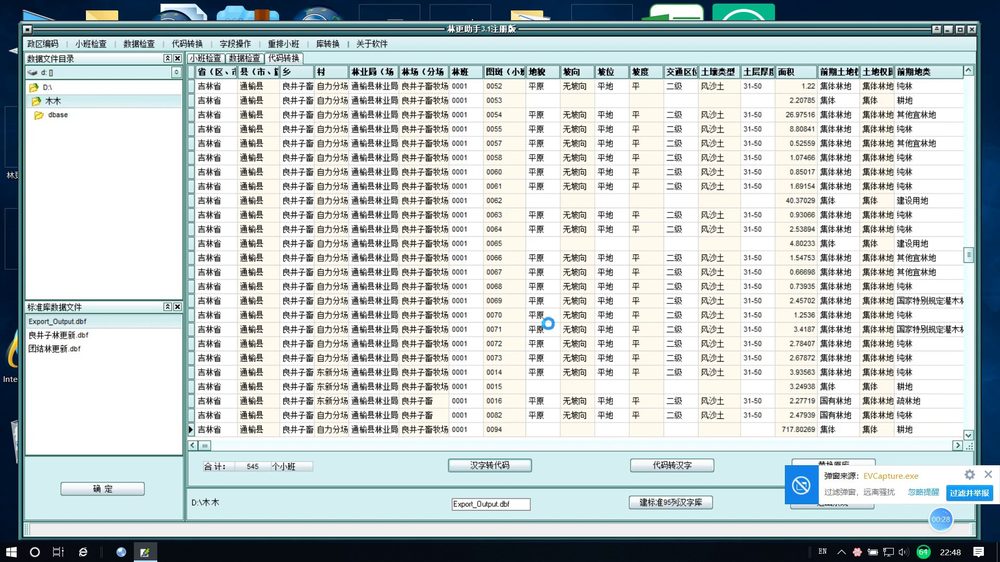Click the 乡 column header
Viewport: 1000px width, 562px height.
297,71
